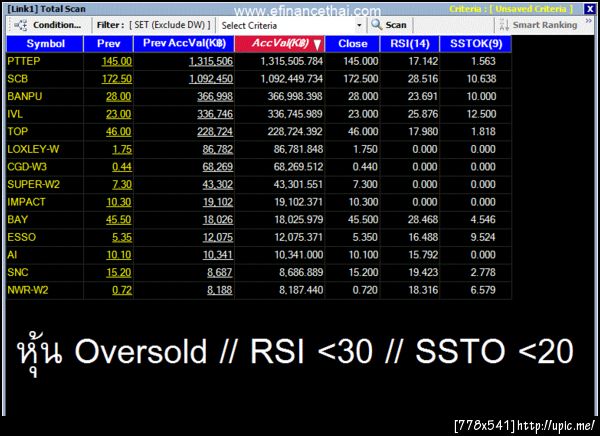Select the IMPACT symbol
Image resolution: width=600 pixels, height=436 pixels.
point(26,202)
